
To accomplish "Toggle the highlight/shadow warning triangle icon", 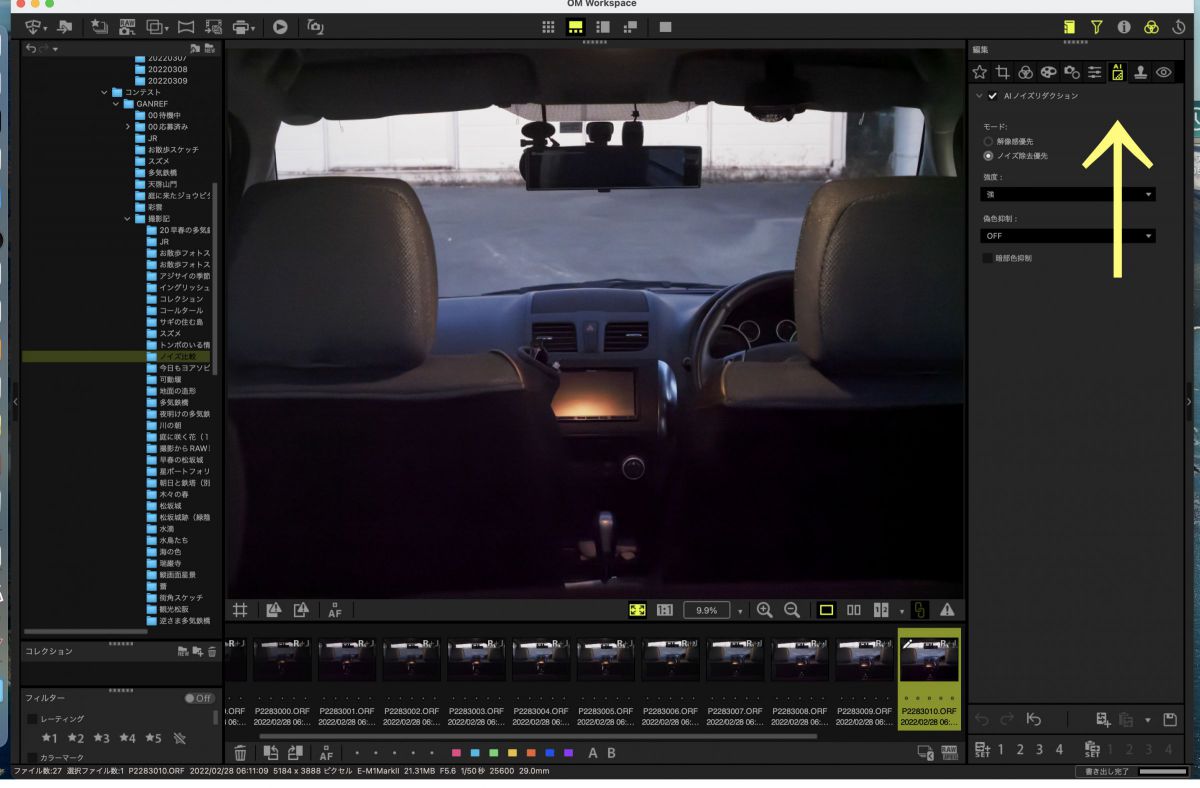I will 946,610.
